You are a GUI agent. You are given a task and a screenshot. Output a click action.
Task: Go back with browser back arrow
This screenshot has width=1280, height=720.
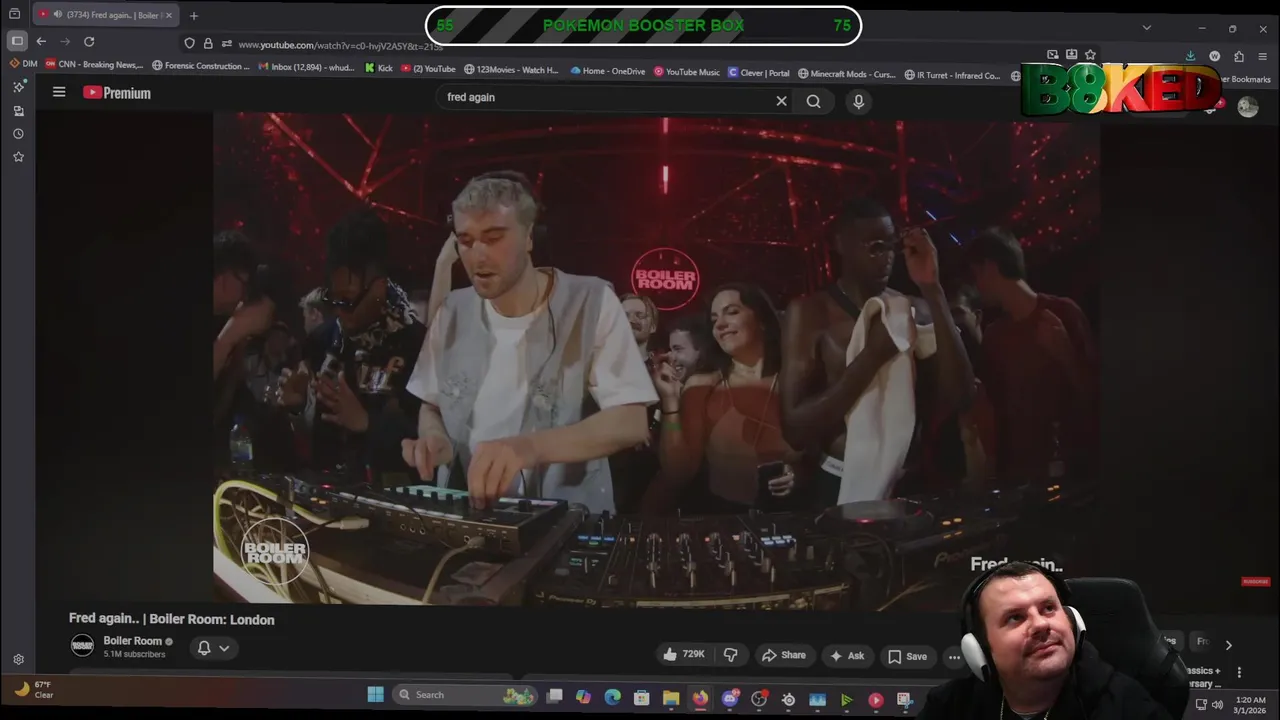(x=41, y=41)
